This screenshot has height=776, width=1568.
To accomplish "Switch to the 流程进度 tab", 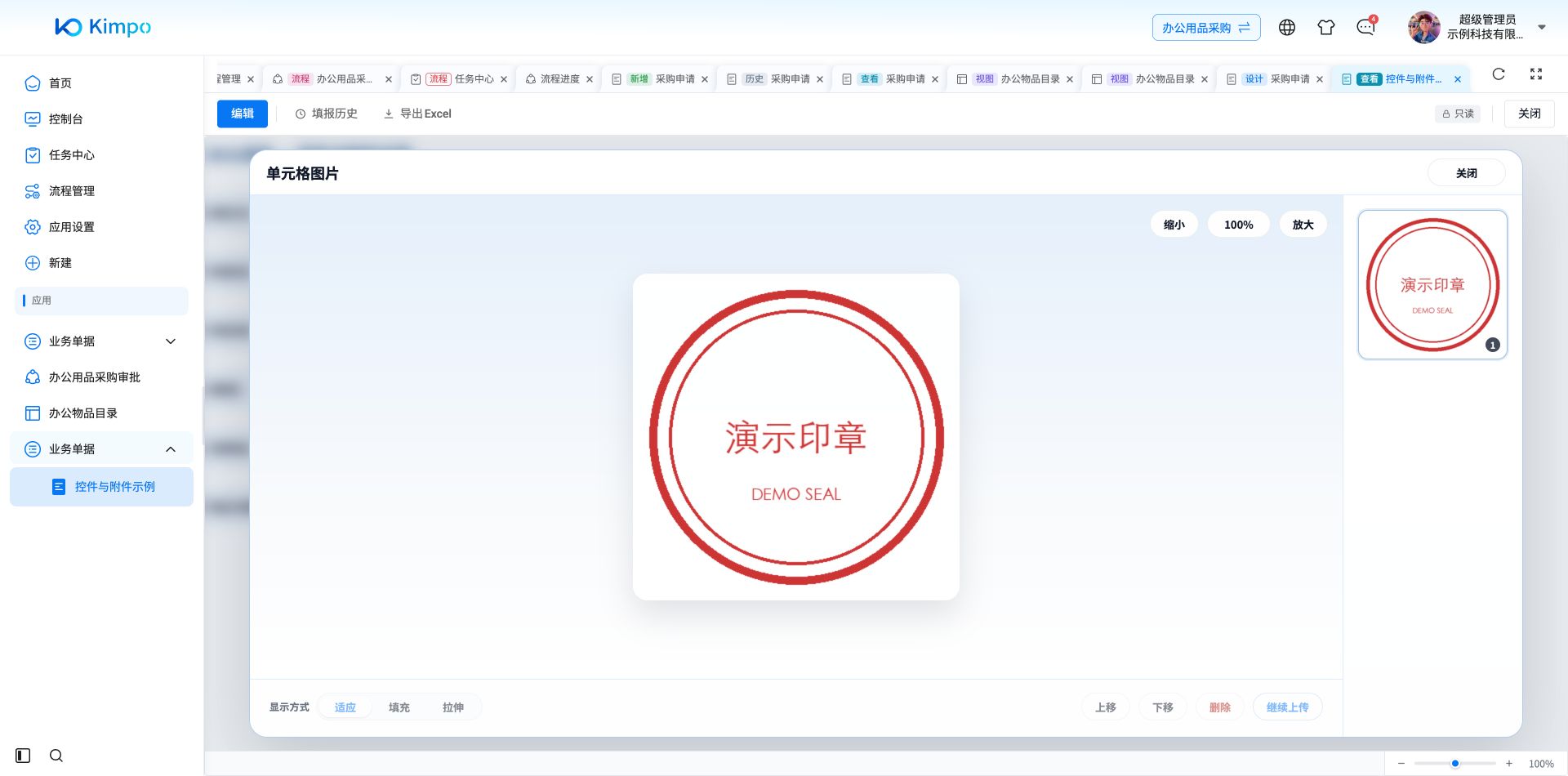I will tap(559, 79).
